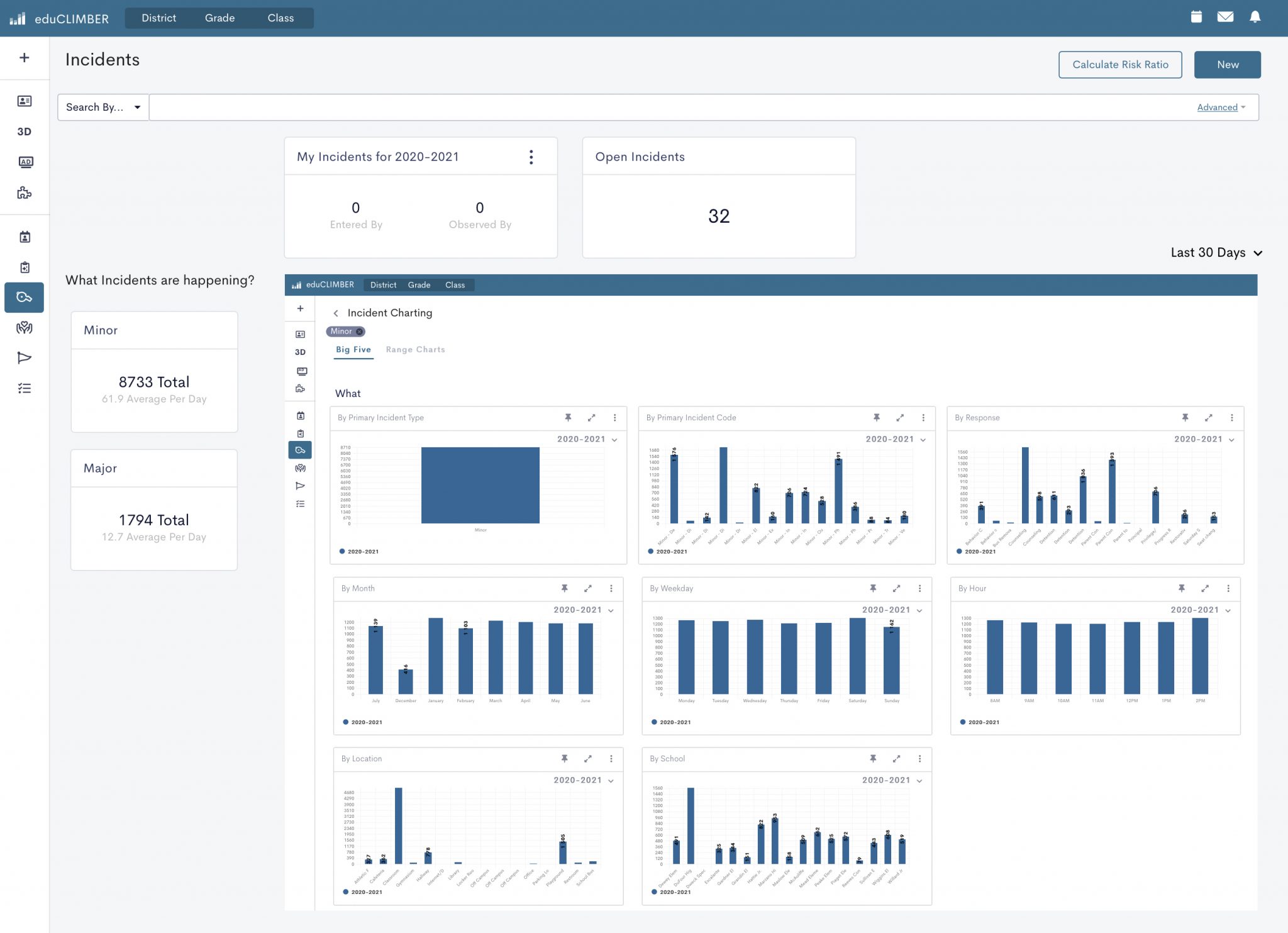Remove the Minor filter chip
1288x933 pixels.
360,332
